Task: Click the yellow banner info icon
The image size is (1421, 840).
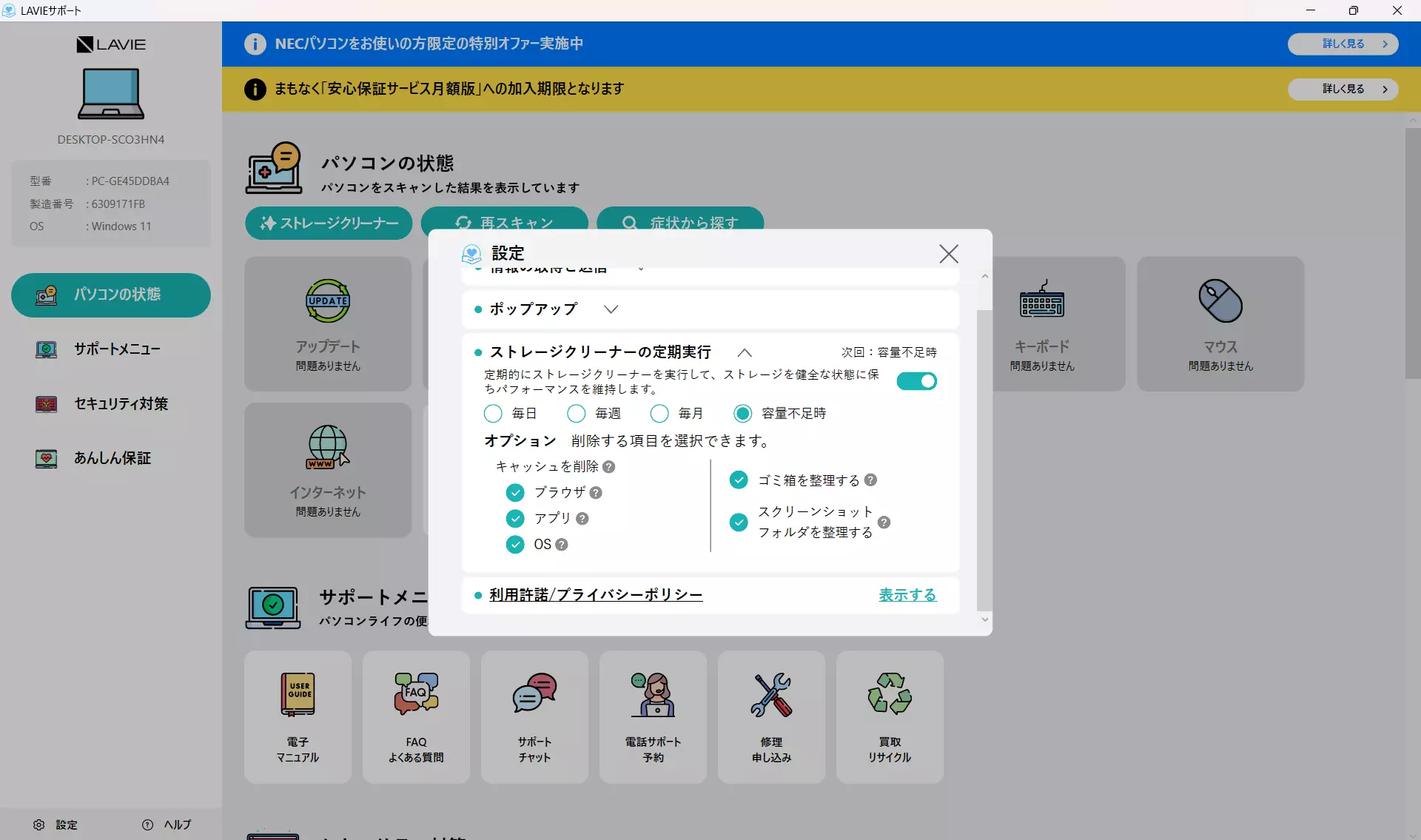Action: (x=255, y=90)
